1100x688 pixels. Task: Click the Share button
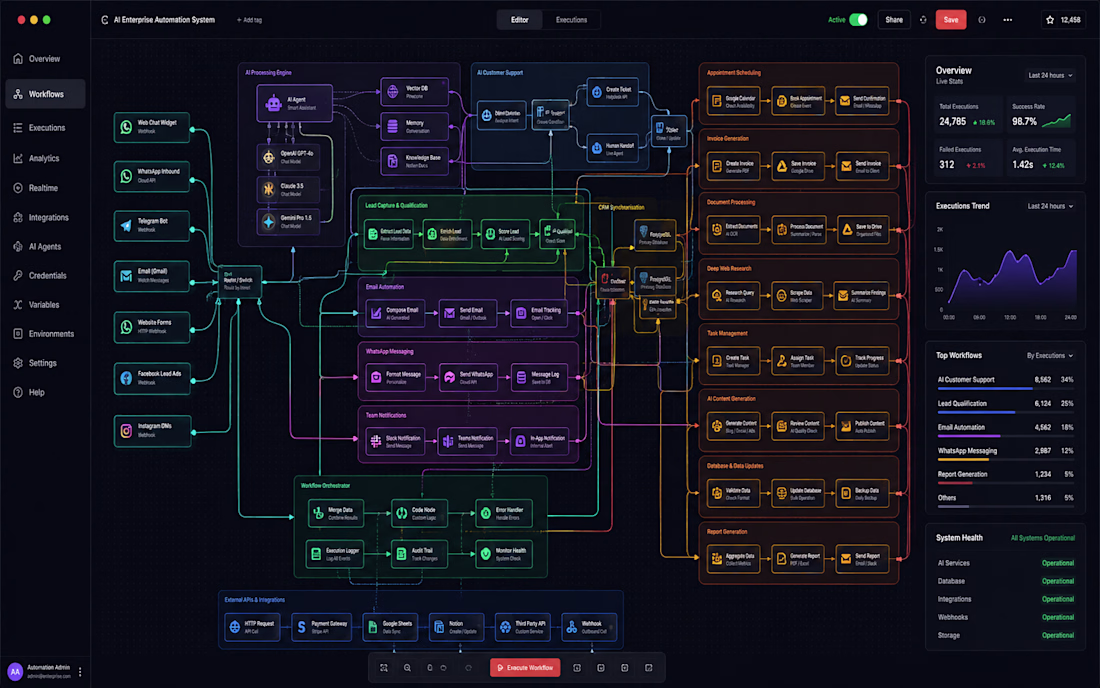pos(894,20)
